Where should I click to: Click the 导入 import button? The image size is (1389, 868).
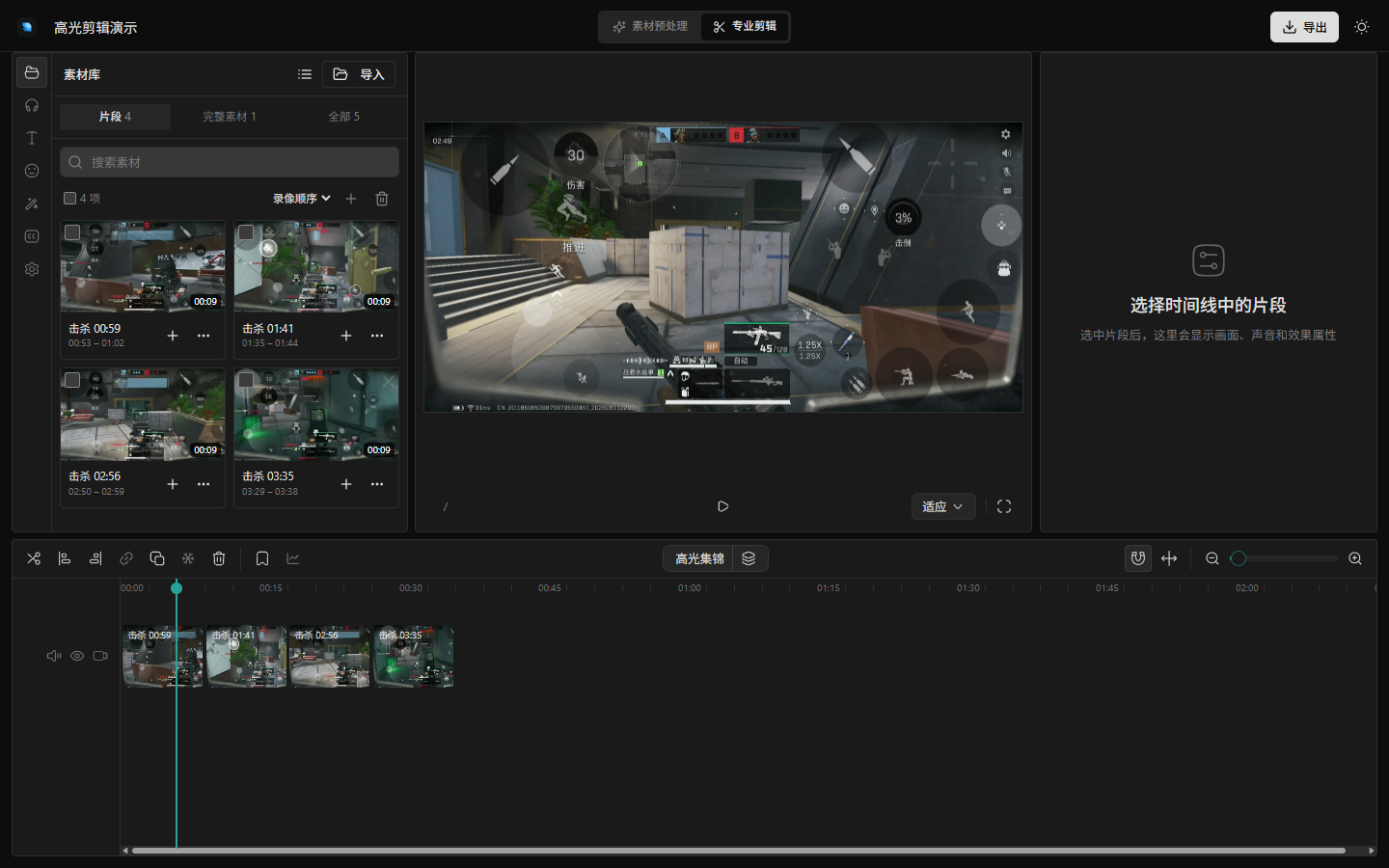(x=359, y=74)
